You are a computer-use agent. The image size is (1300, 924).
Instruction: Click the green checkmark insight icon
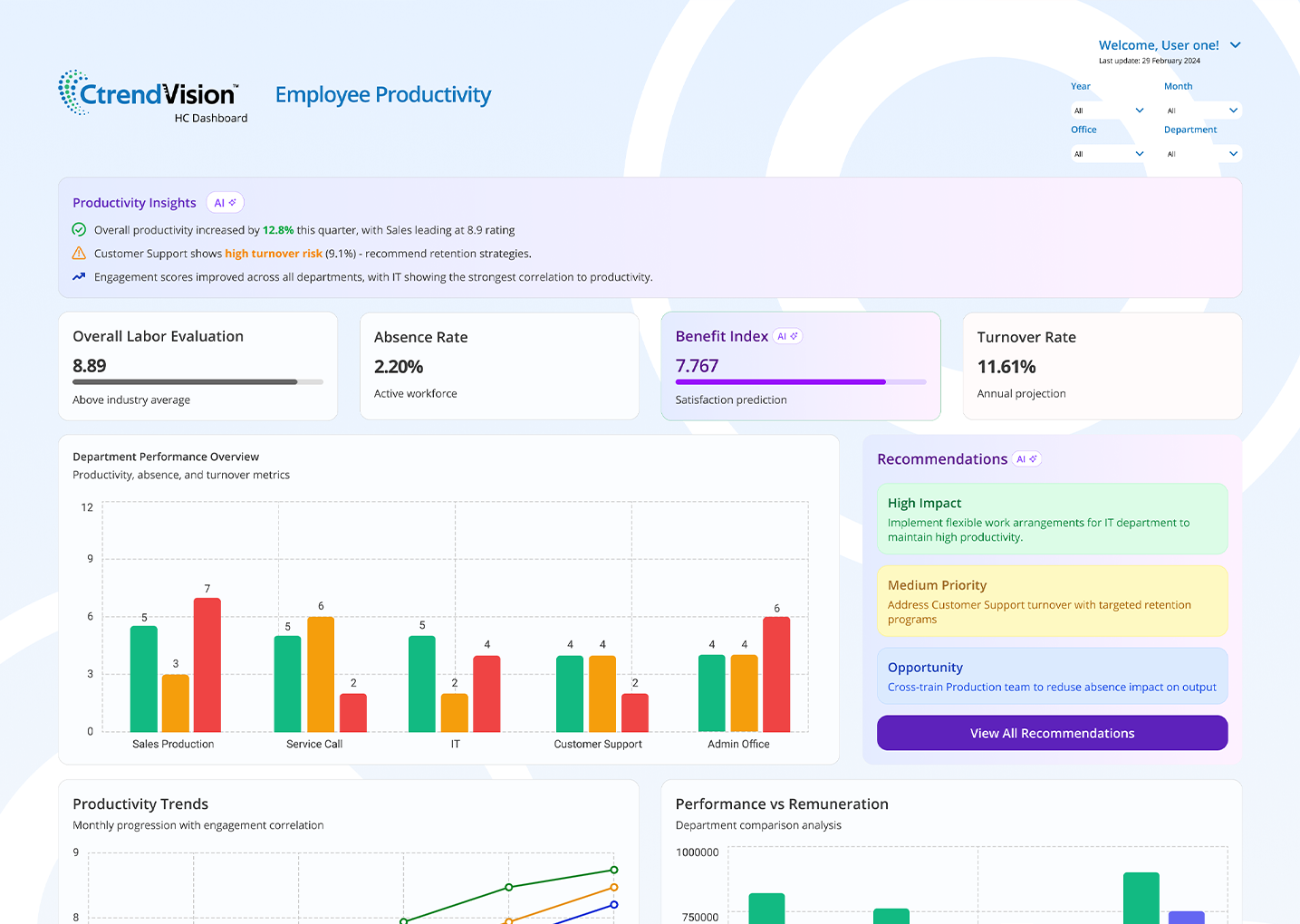(79, 230)
